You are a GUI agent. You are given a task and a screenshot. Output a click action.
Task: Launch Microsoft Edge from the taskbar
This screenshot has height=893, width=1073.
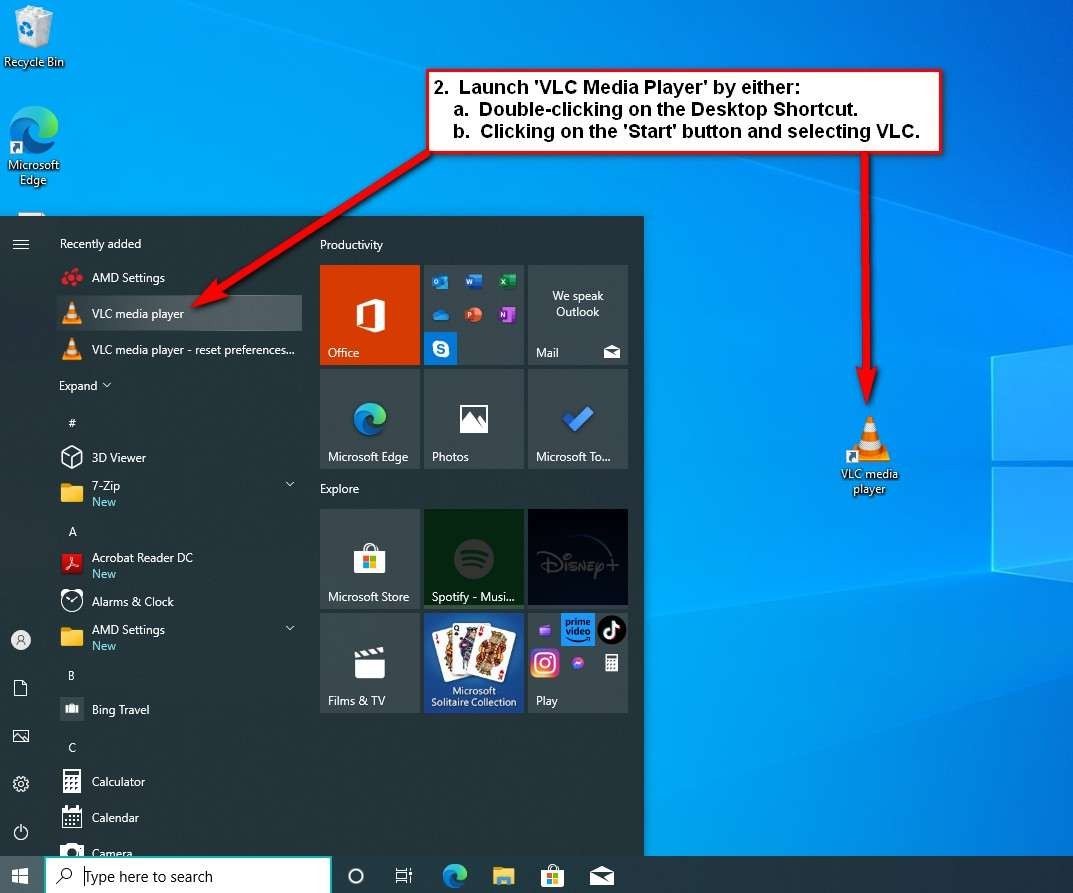coord(454,875)
